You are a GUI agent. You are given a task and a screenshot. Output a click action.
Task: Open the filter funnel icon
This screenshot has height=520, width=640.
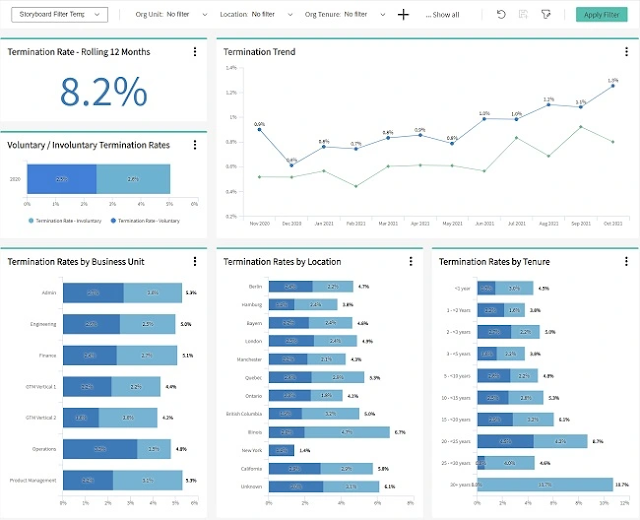point(546,14)
